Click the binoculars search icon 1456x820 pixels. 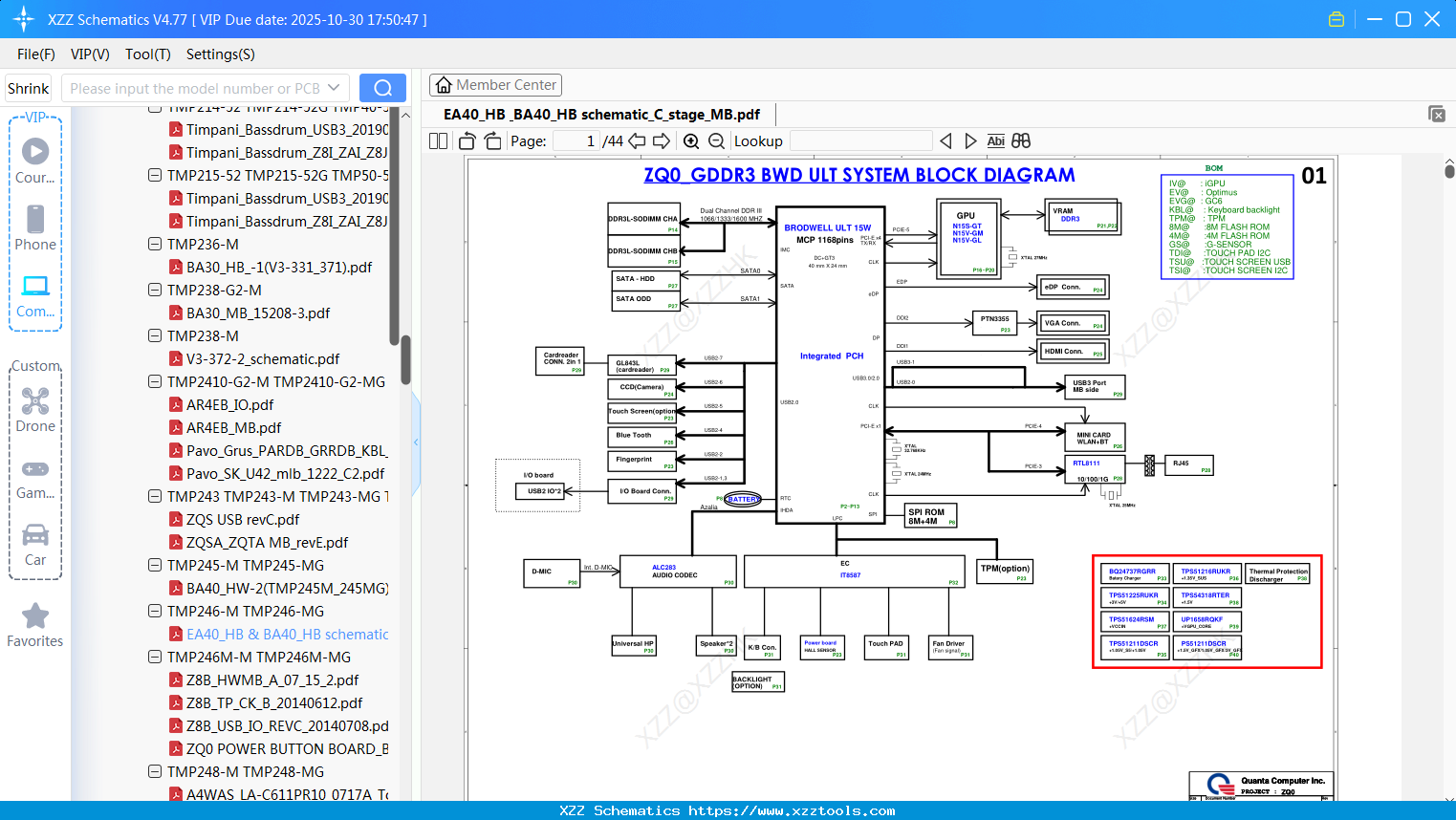coord(1021,141)
